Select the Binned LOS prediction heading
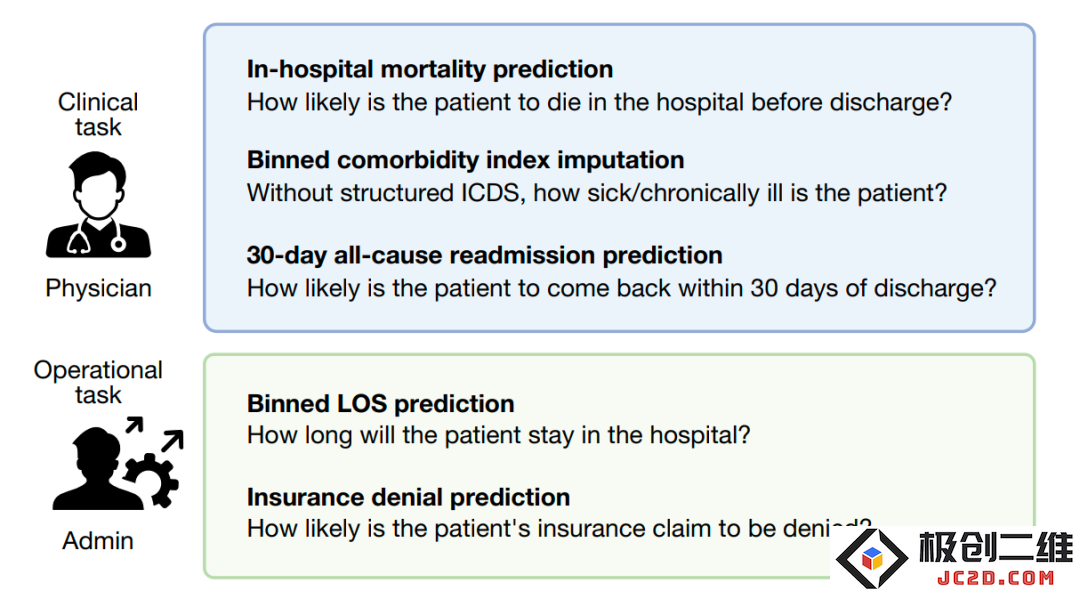Viewport: 1080px width, 591px height. point(380,404)
